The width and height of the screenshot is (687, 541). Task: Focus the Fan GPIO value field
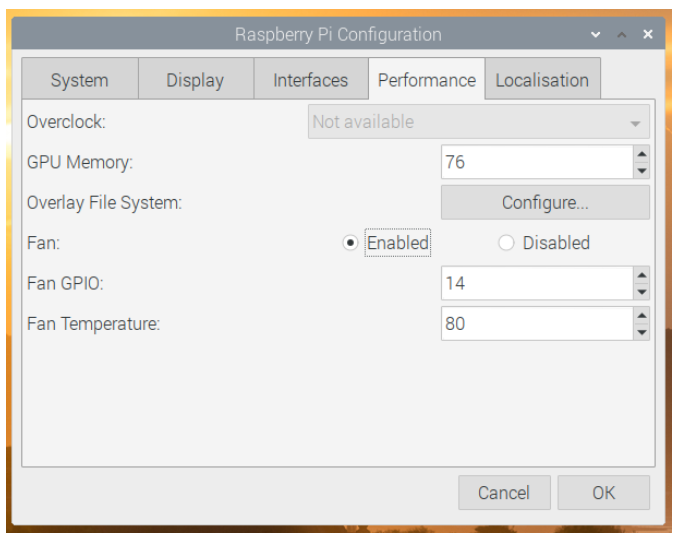click(x=536, y=283)
